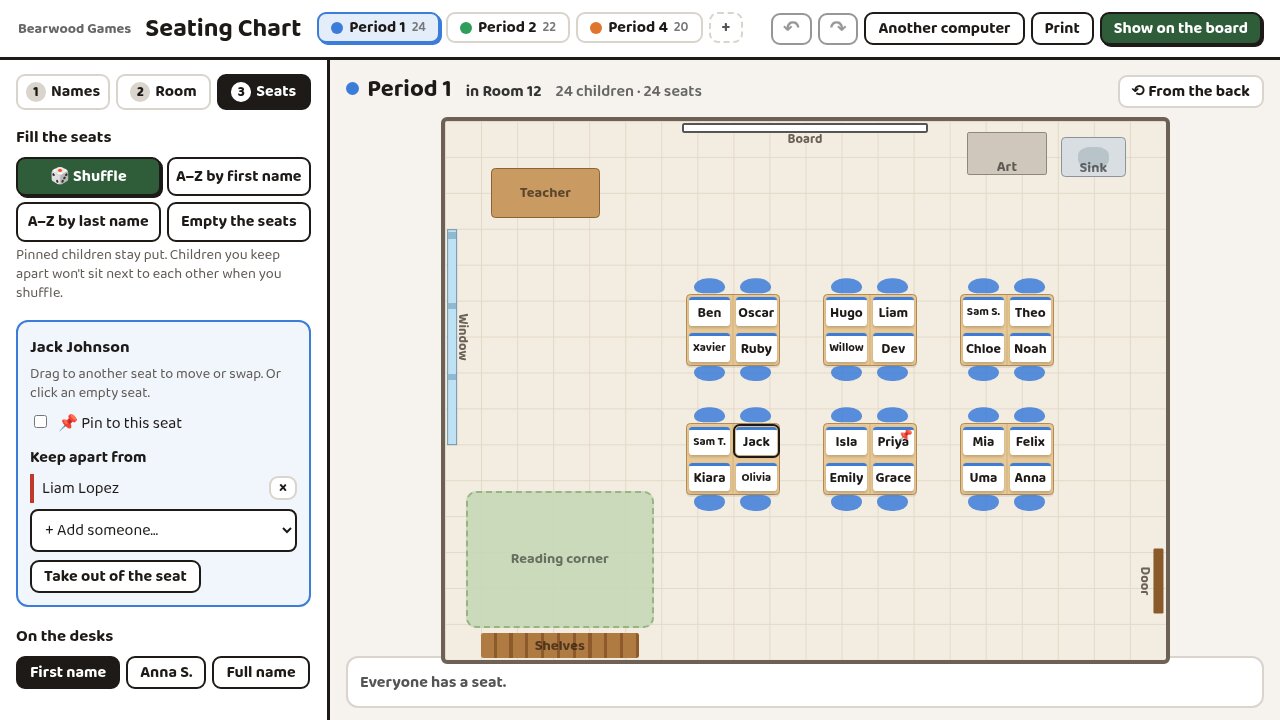Select Full name desk label format
The width and height of the screenshot is (1280, 720).
coord(261,672)
